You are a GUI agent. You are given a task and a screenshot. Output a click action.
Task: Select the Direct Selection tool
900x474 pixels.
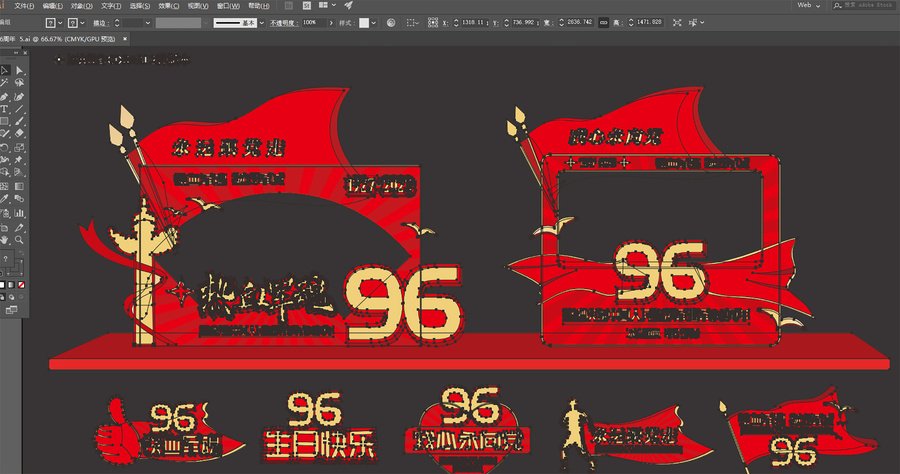point(19,70)
